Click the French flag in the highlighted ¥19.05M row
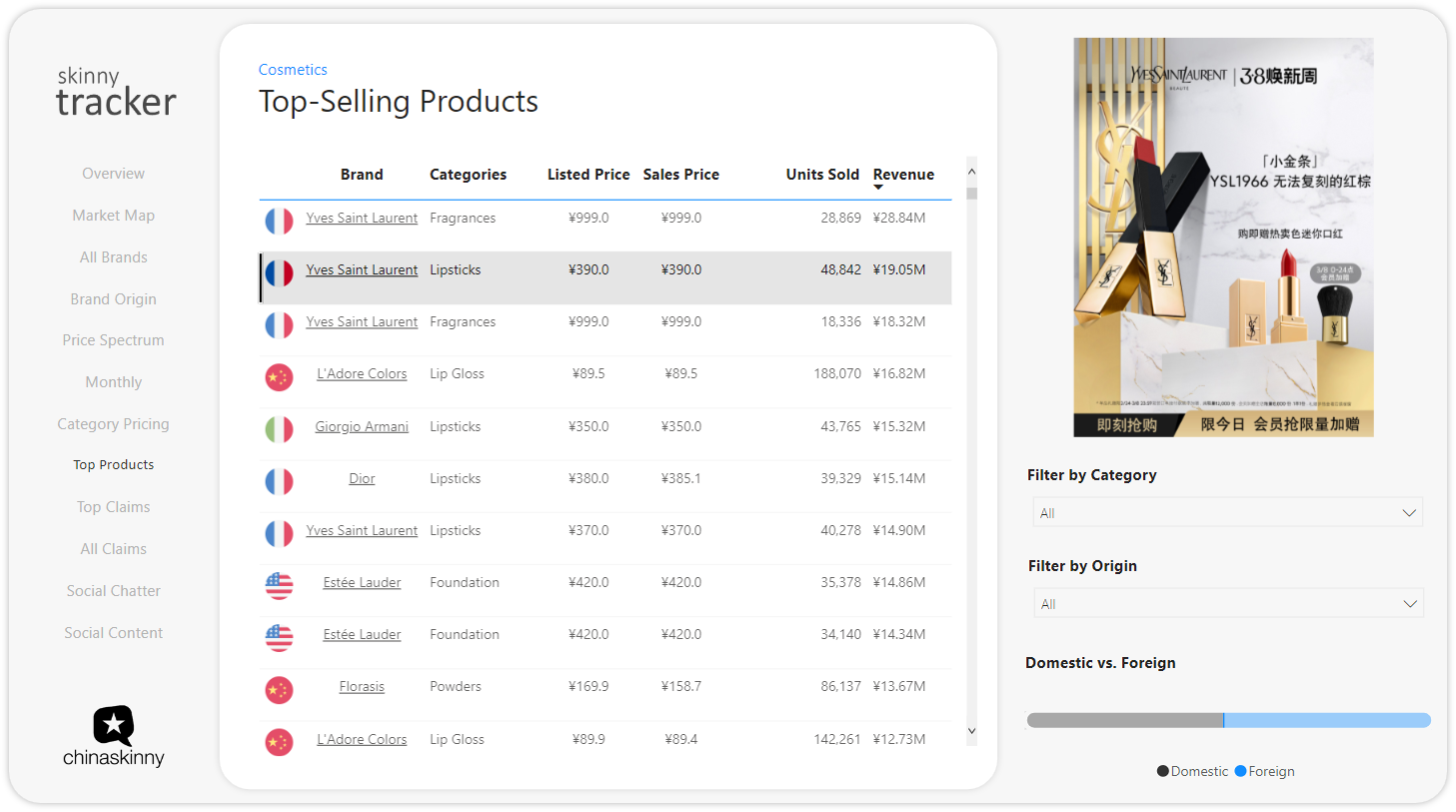This screenshot has width=1456, height=812. coord(279,273)
